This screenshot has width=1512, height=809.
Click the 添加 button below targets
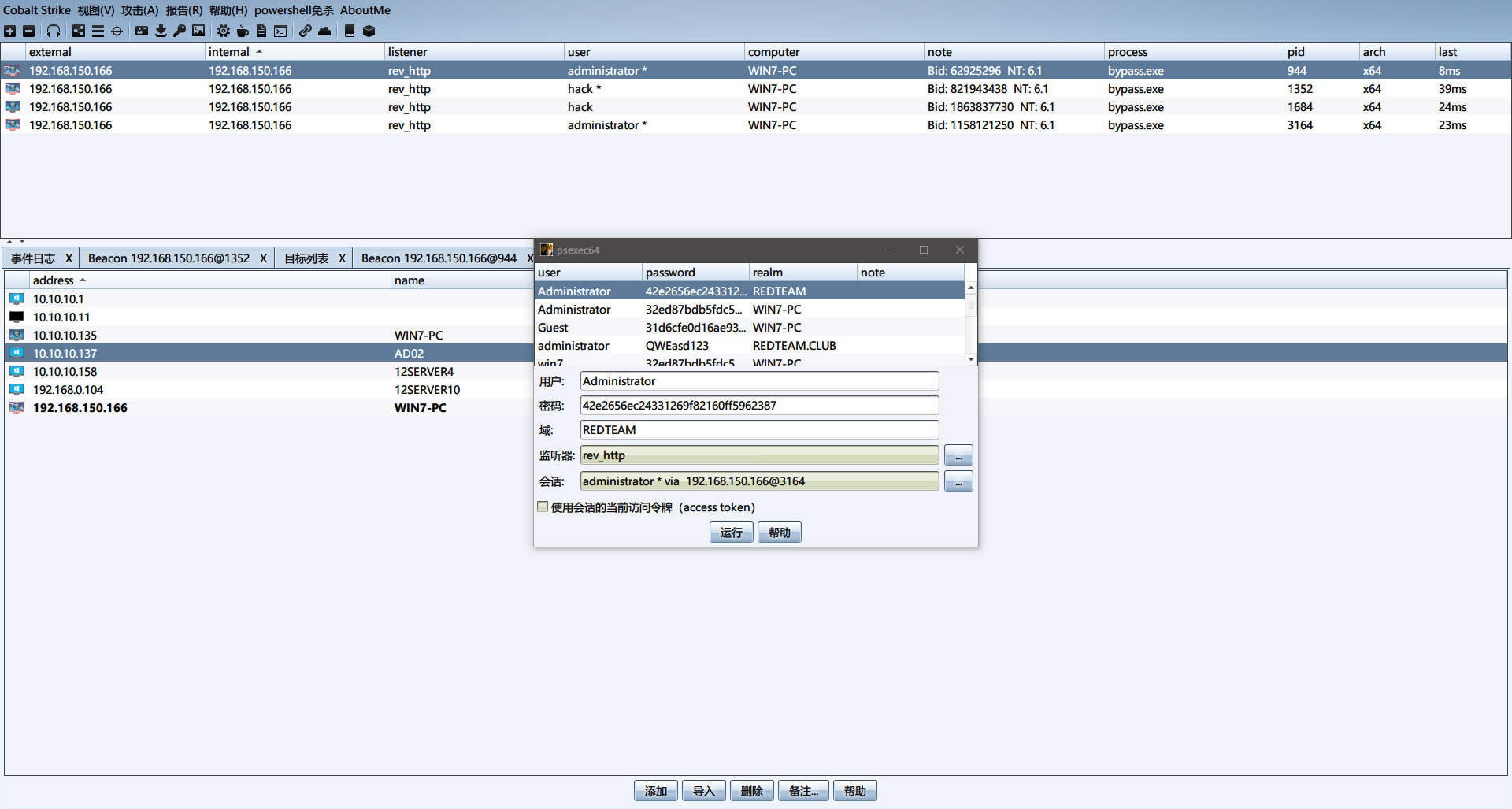(655, 791)
